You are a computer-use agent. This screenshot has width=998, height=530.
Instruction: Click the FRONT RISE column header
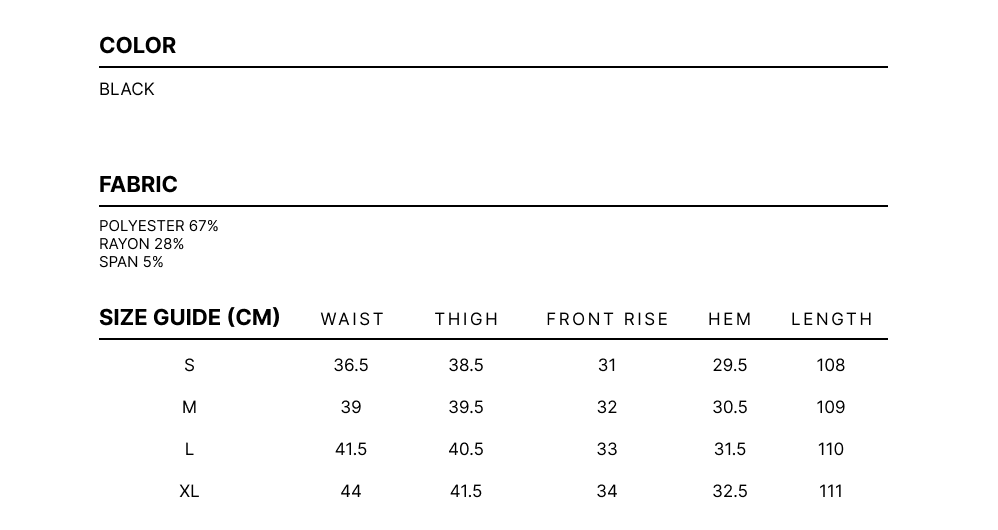tap(607, 319)
